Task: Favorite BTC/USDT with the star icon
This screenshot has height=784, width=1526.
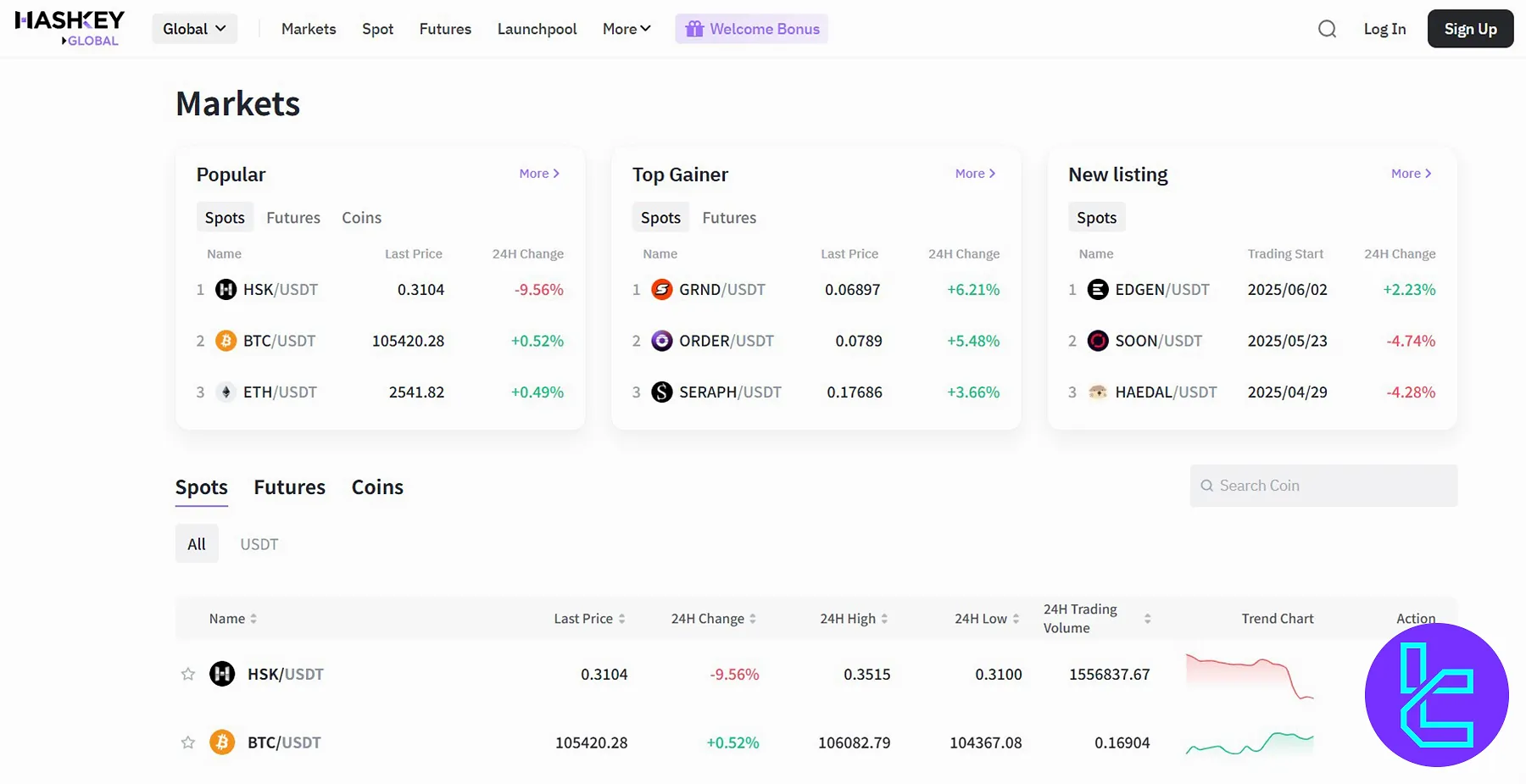Action: click(188, 742)
